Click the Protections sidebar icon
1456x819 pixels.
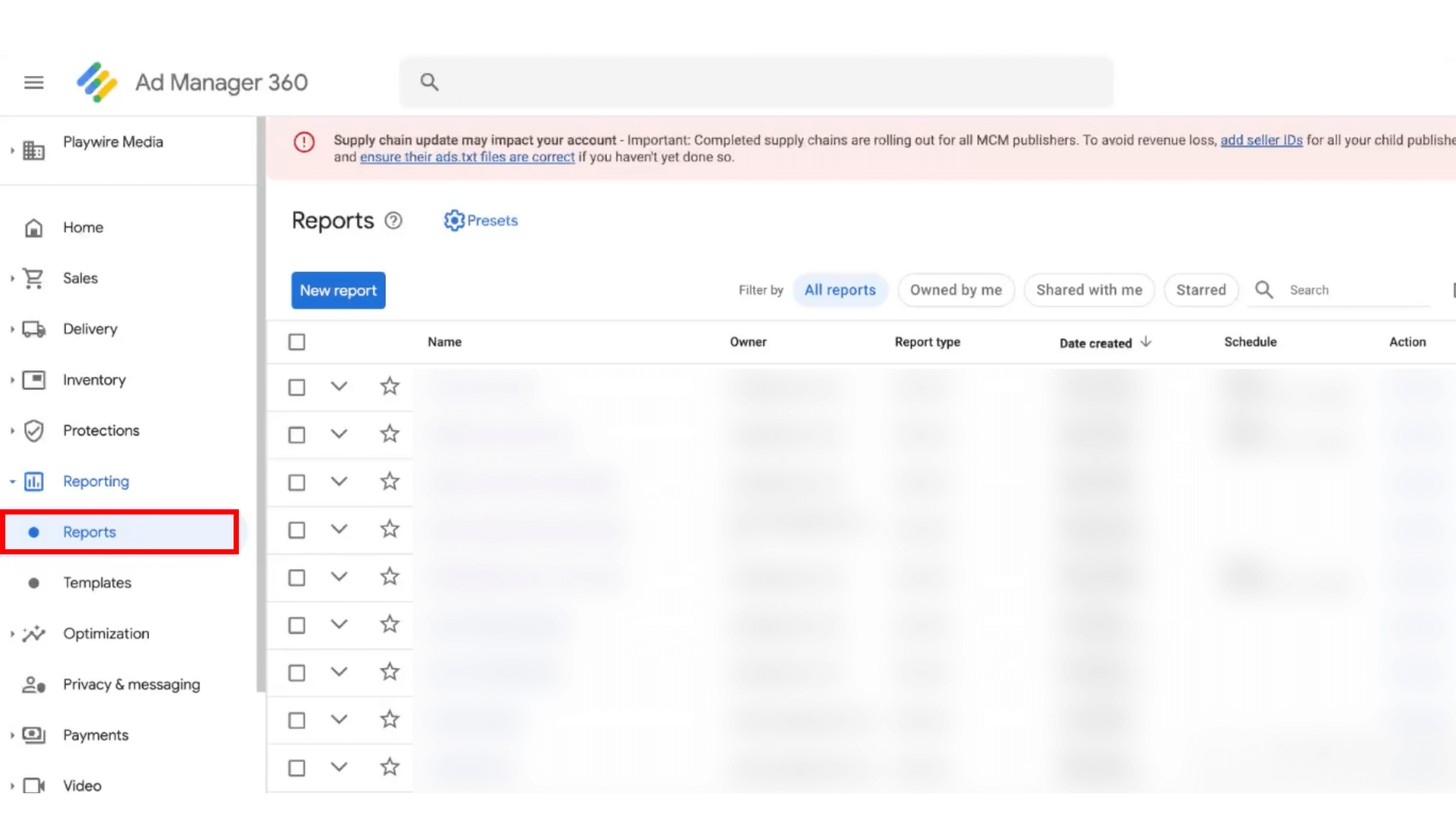34,430
